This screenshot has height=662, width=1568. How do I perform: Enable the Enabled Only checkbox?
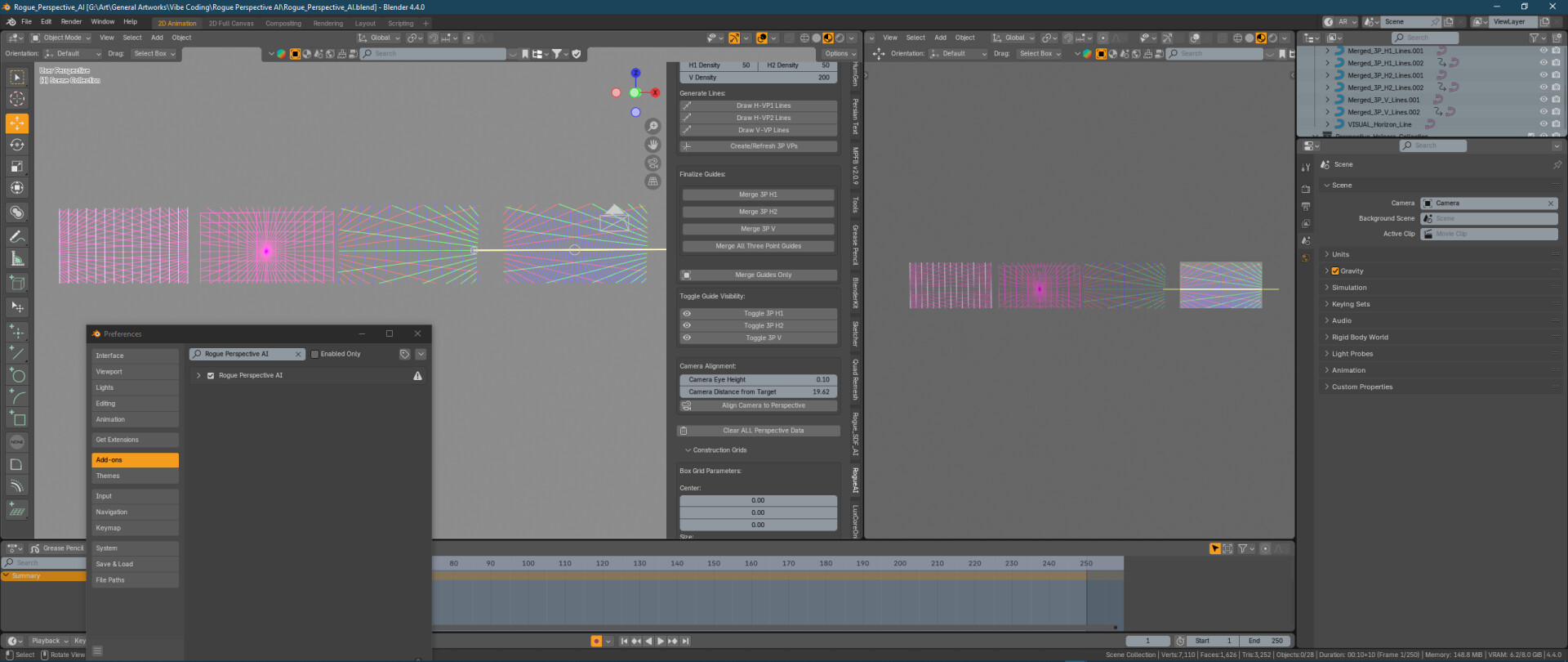point(315,354)
